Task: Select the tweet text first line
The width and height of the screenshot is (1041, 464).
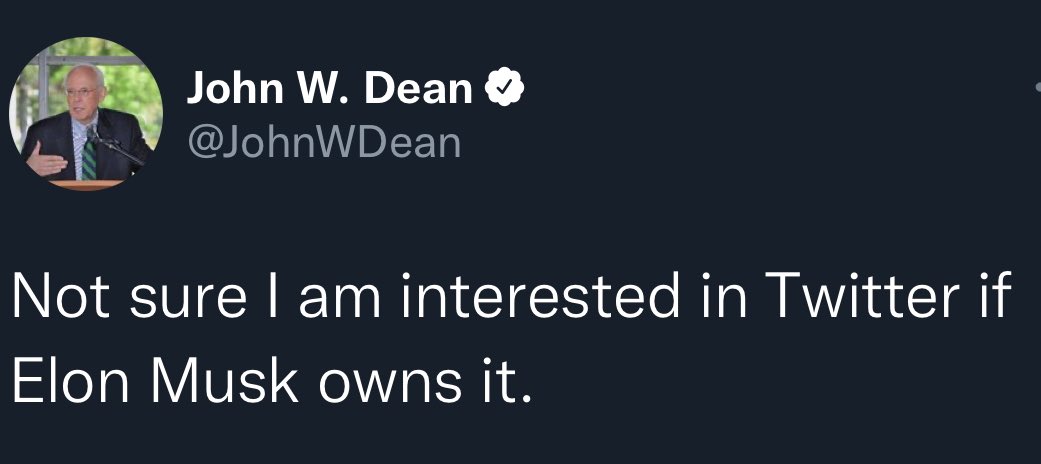Action: [x=511, y=295]
